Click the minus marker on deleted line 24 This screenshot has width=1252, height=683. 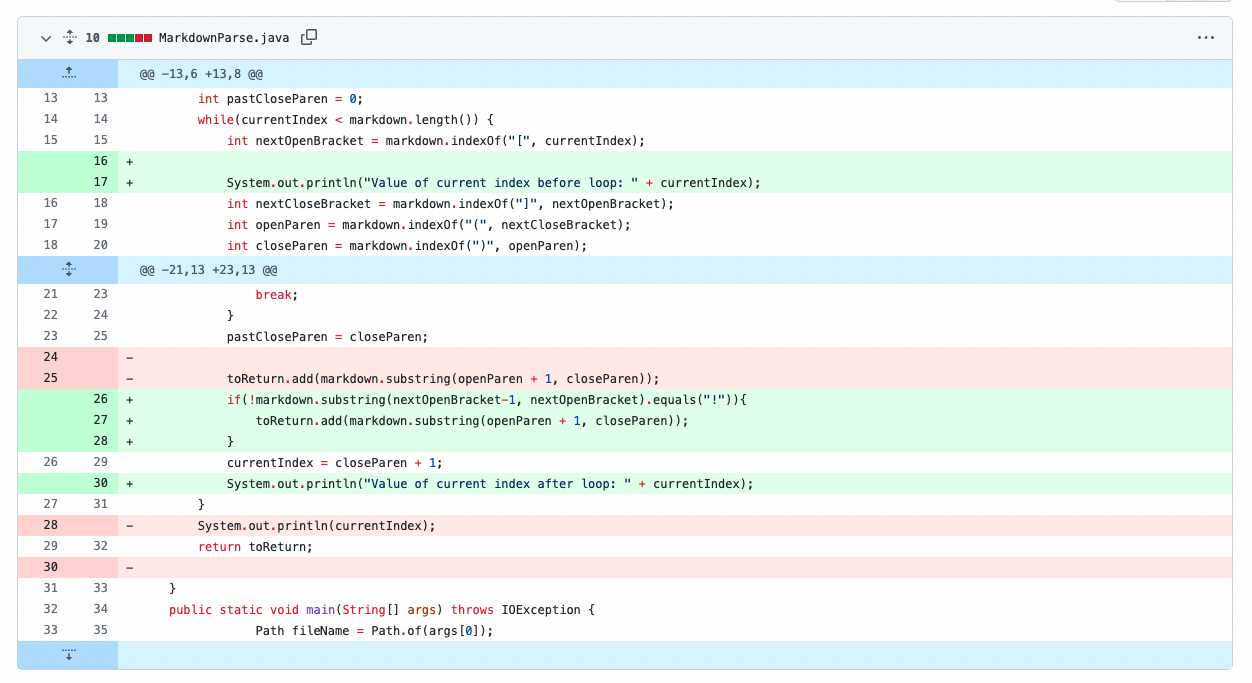click(130, 358)
